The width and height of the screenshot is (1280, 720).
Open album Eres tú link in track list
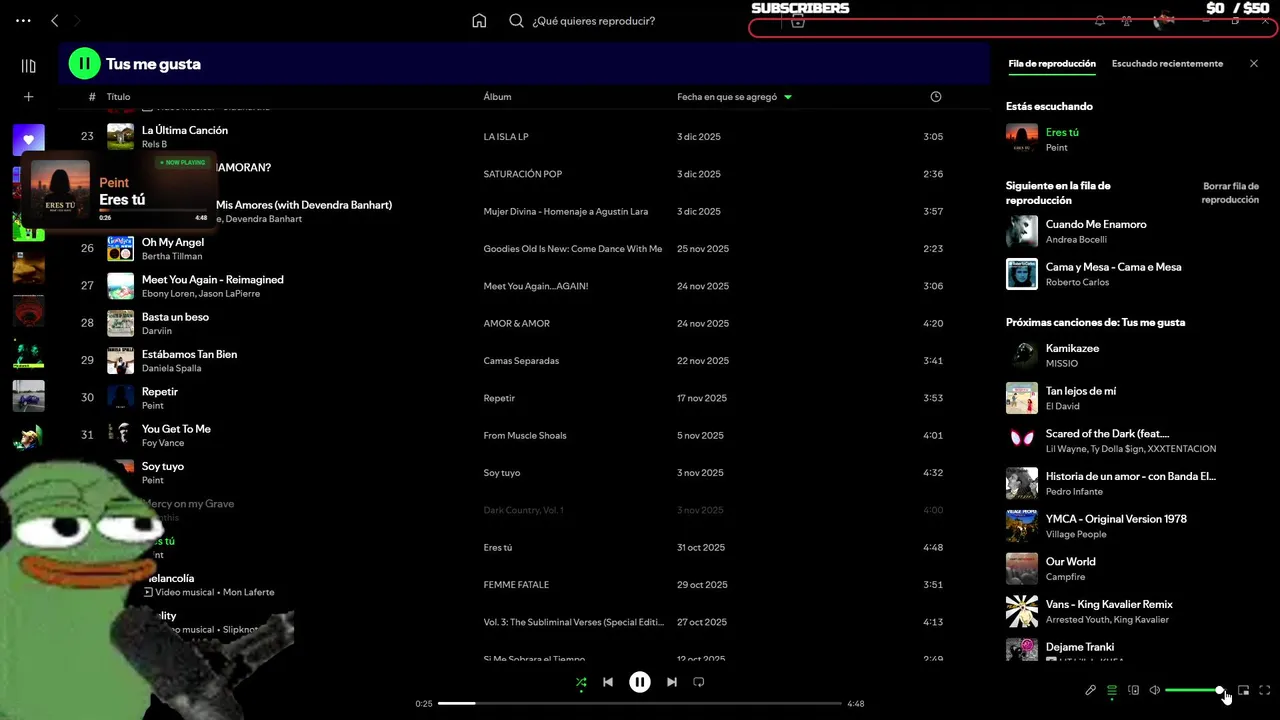497,548
